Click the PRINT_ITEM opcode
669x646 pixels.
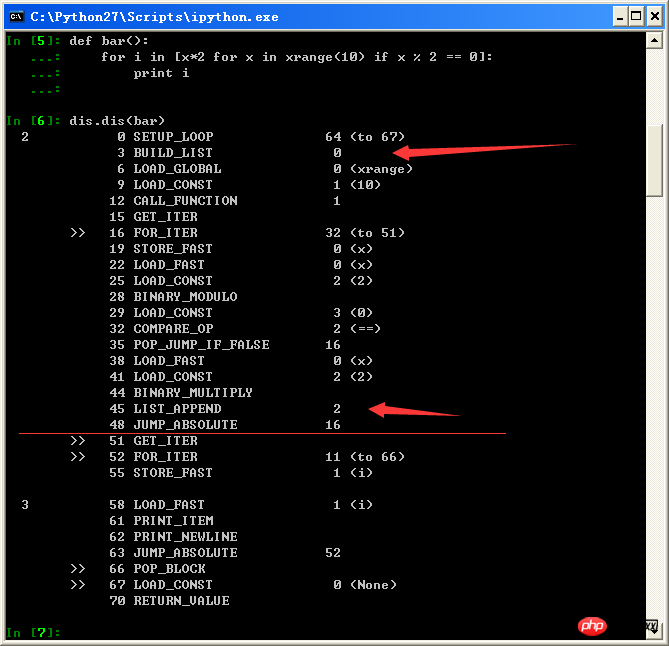point(173,521)
